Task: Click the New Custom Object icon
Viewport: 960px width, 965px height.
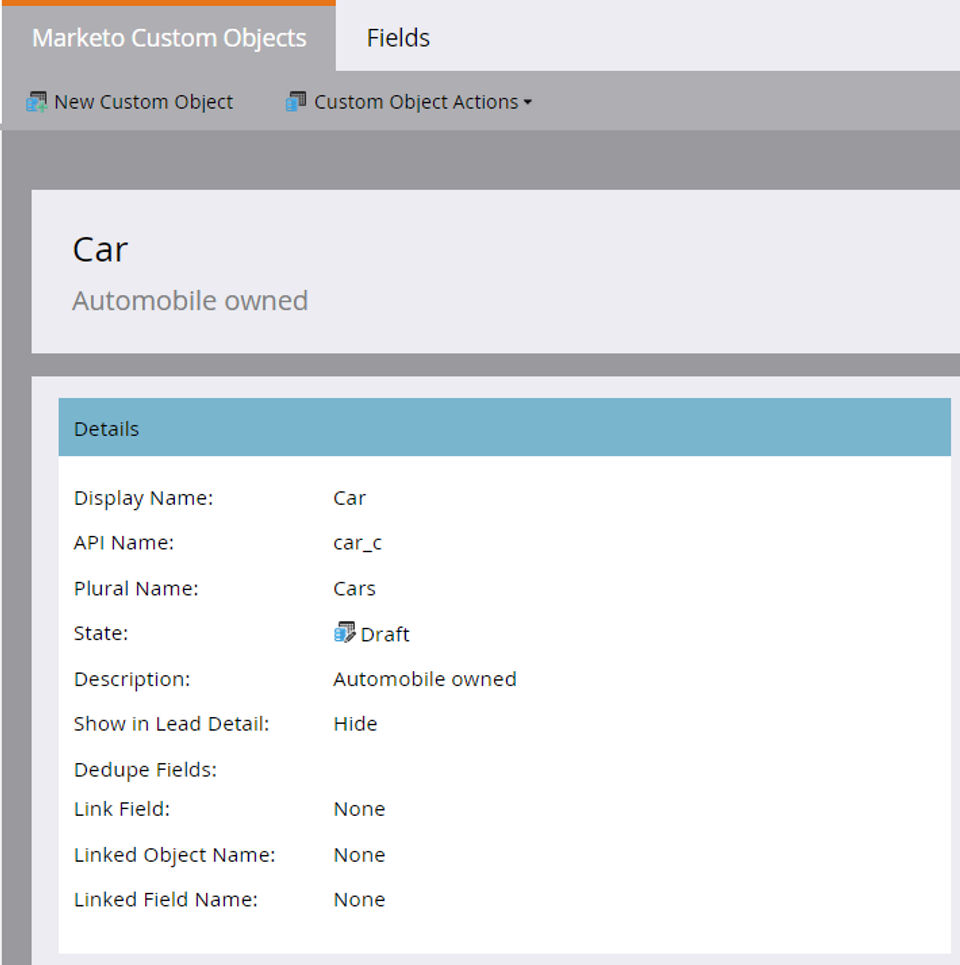Action: 36,102
